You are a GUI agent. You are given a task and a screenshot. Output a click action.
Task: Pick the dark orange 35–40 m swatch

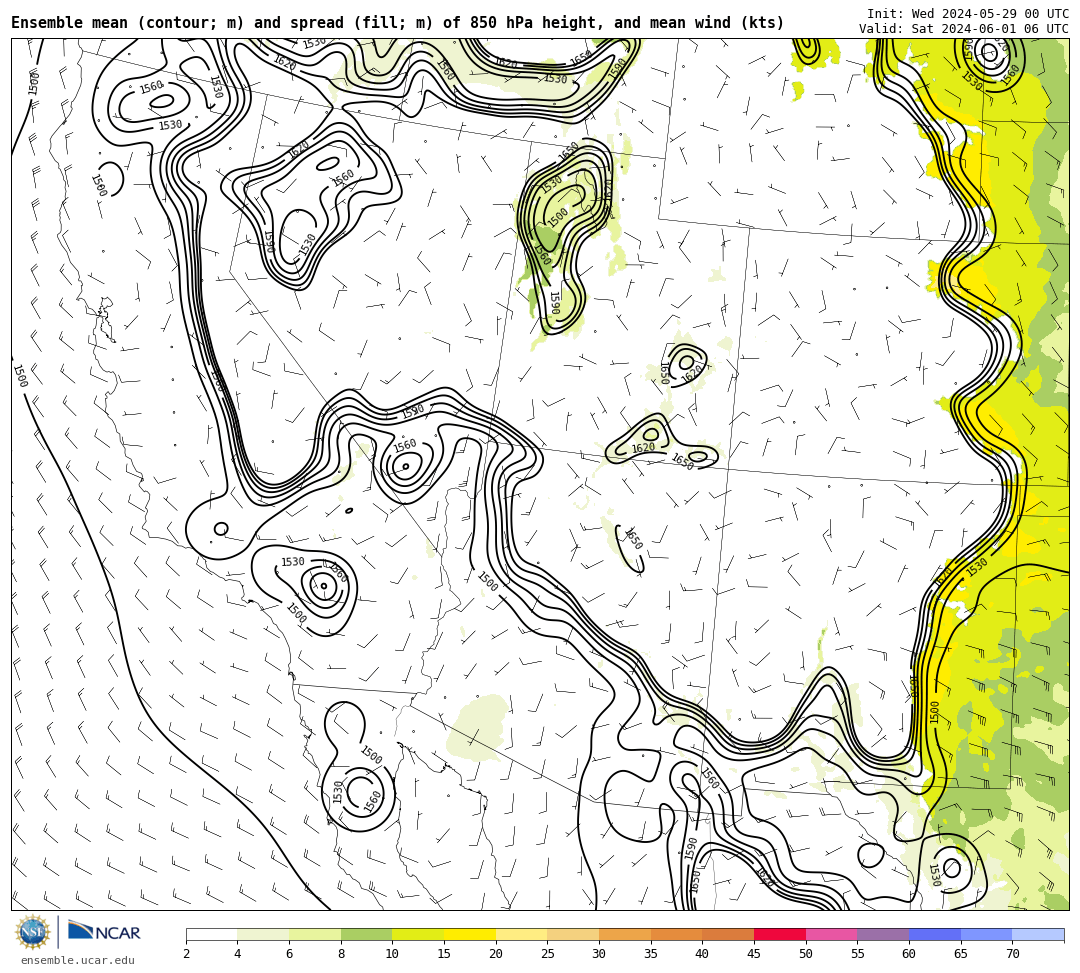tap(676, 934)
